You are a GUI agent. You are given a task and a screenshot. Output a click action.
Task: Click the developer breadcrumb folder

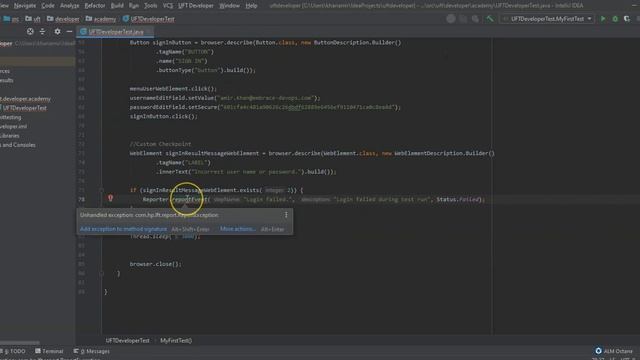pyautogui.click(x=63, y=19)
